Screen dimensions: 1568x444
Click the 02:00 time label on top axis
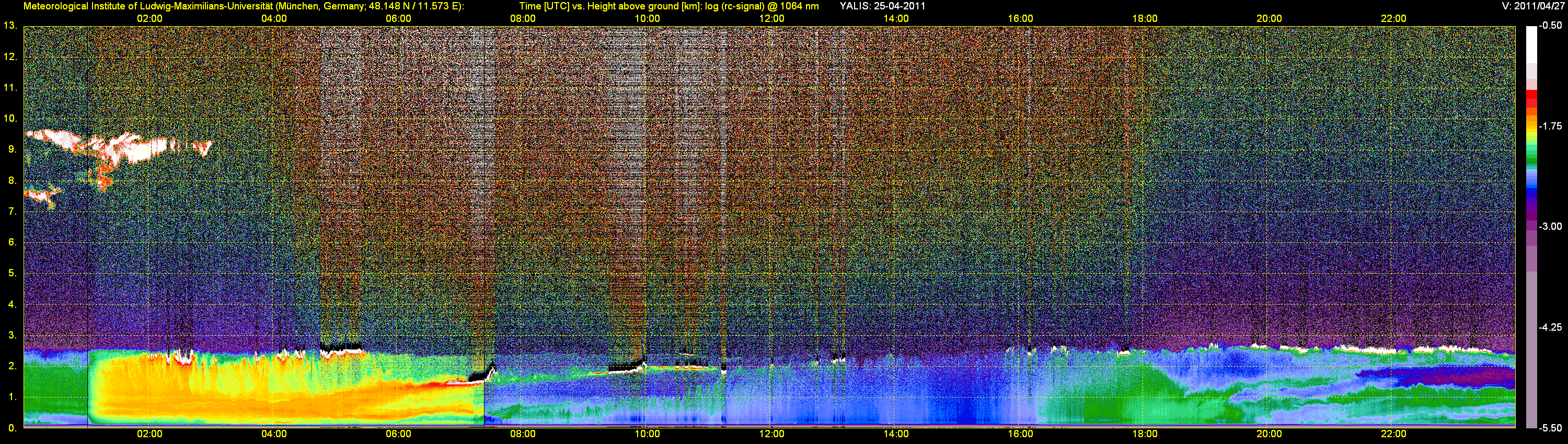coord(149,18)
